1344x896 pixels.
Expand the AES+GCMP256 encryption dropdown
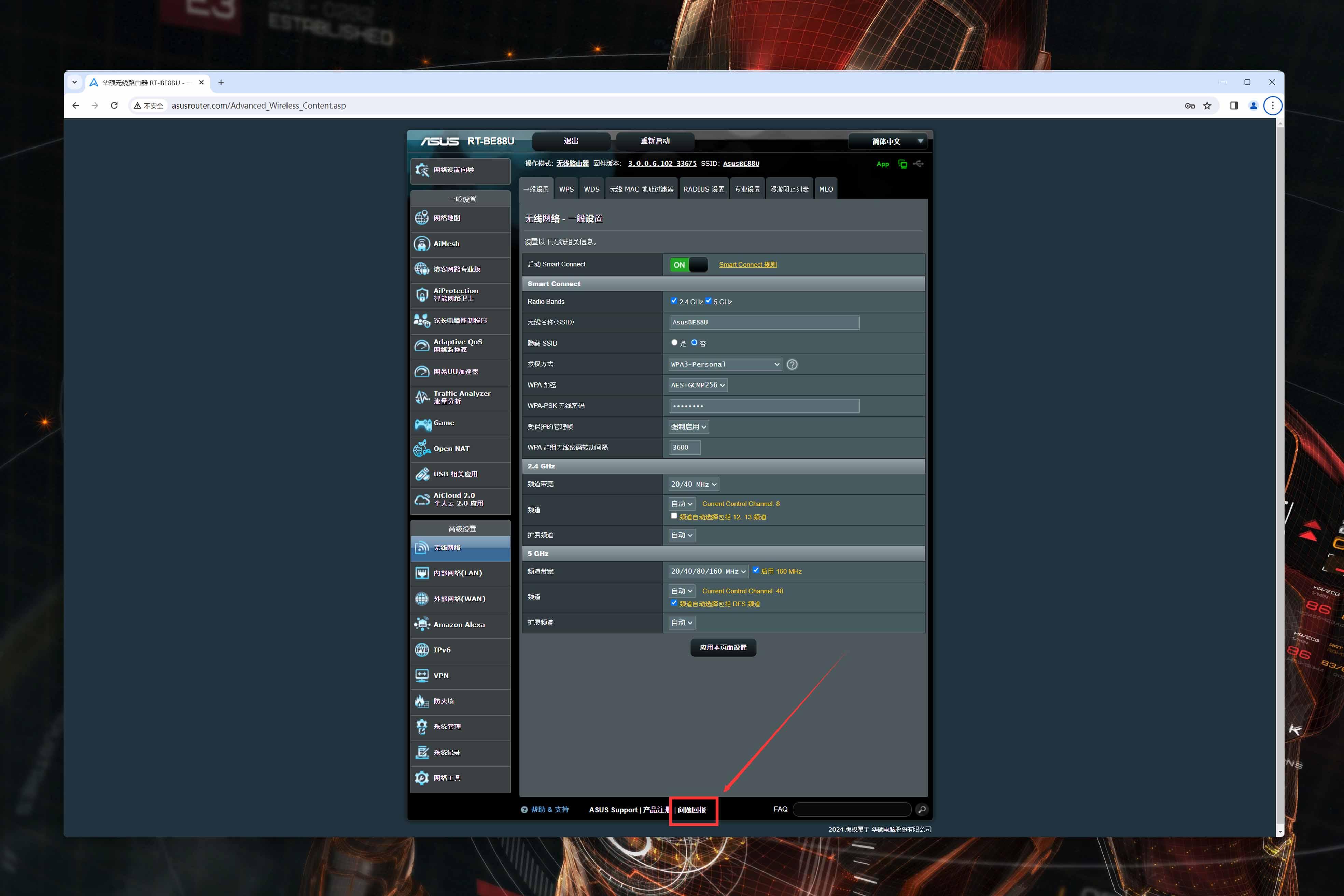[698, 385]
